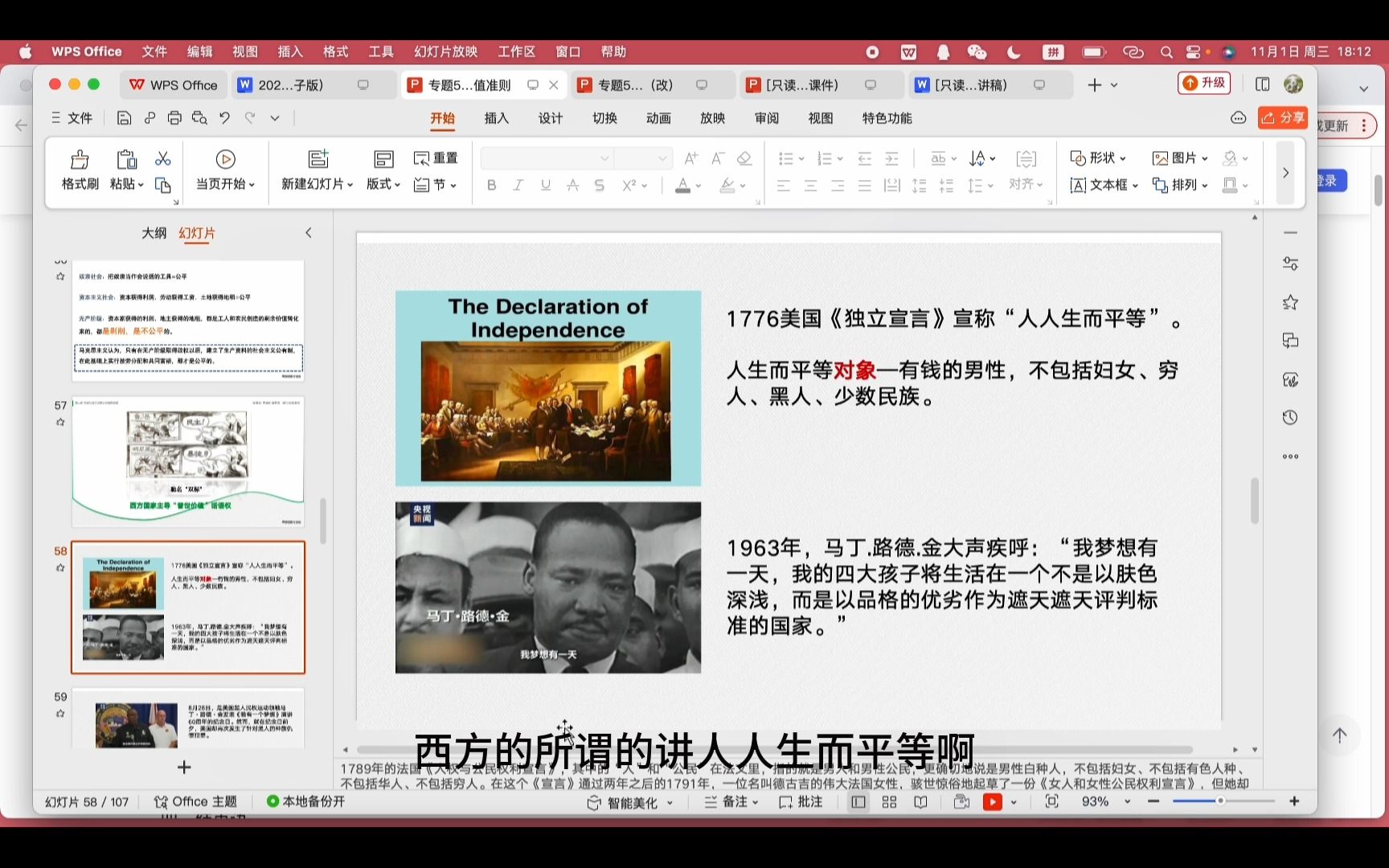
Task: Switch to Reading view book icon
Action: click(x=920, y=802)
